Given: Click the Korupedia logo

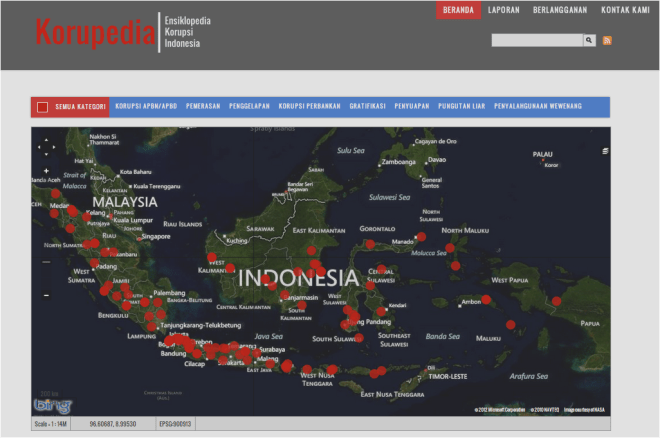Looking at the screenshot, I should (x=95, y=32).
